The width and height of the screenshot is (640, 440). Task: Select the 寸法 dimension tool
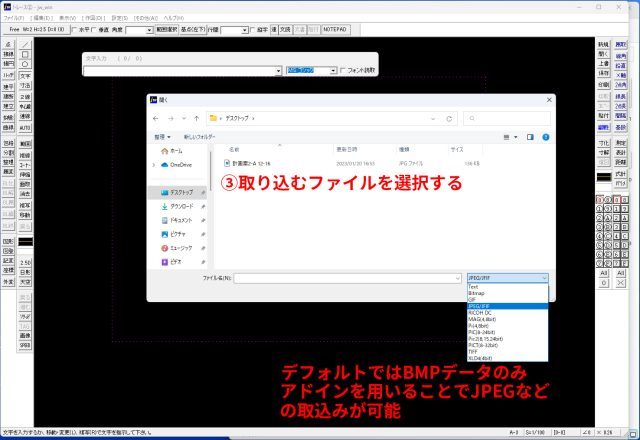(25, 85)
